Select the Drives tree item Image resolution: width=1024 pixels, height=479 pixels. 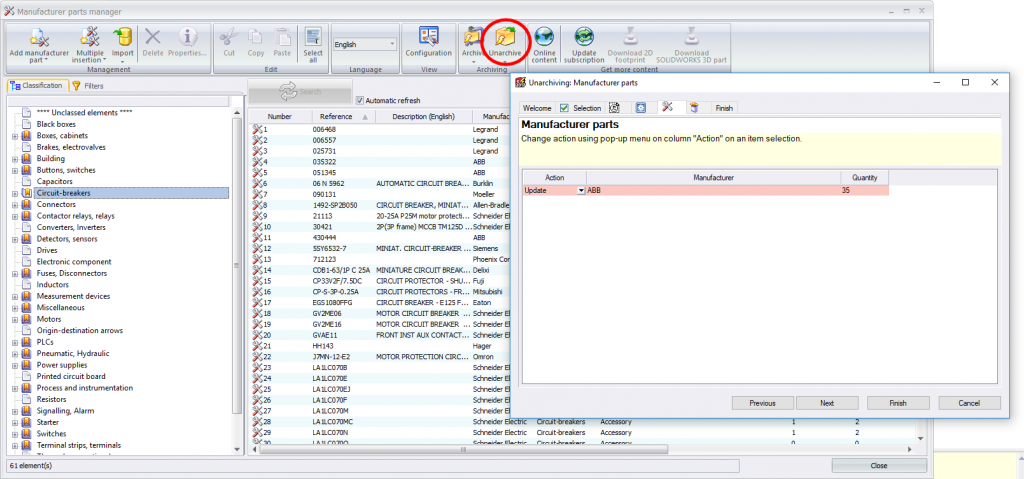coord(47,250)
